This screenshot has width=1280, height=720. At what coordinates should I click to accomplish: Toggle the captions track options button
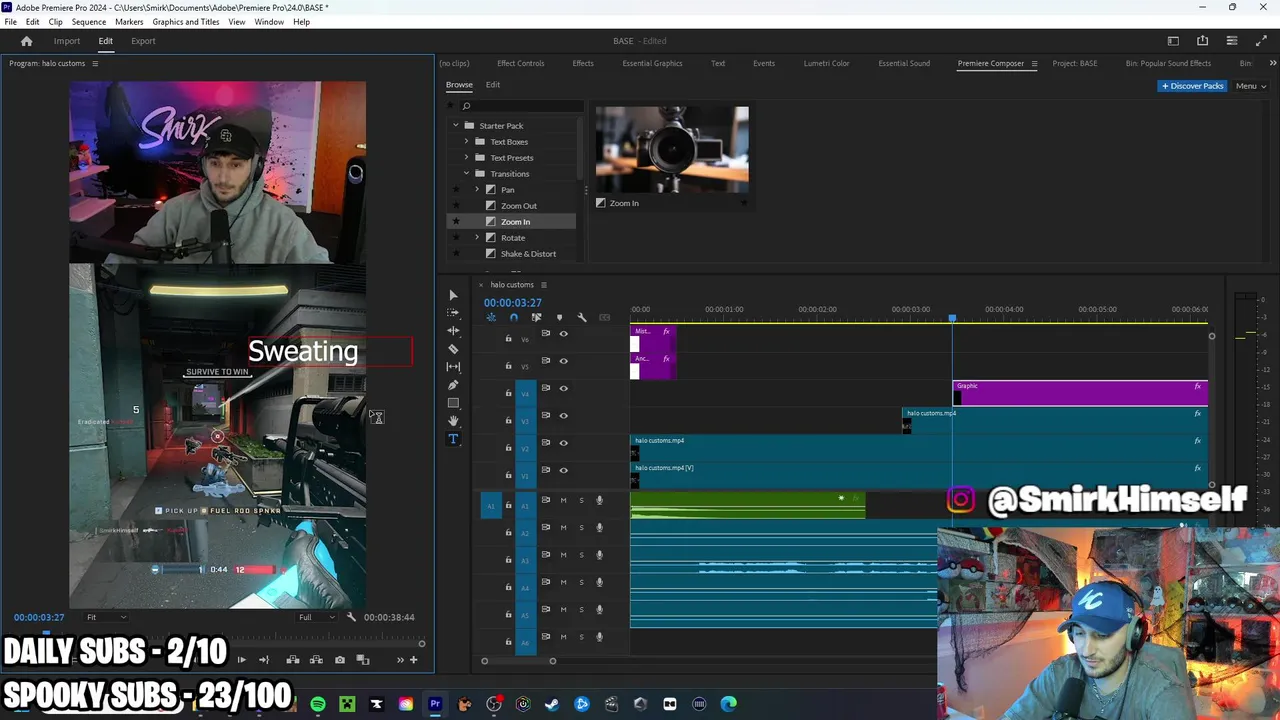tap(604, 318)
